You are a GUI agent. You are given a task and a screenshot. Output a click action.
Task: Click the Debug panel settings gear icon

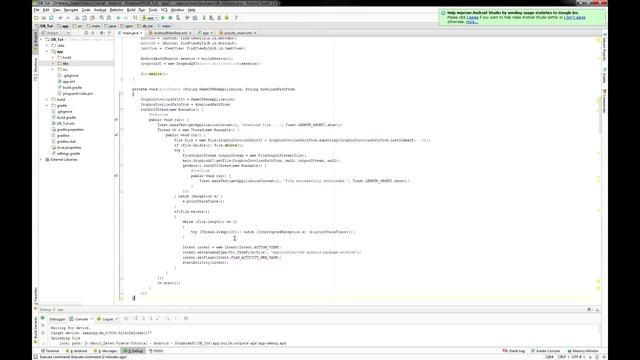tap(589, 309)
